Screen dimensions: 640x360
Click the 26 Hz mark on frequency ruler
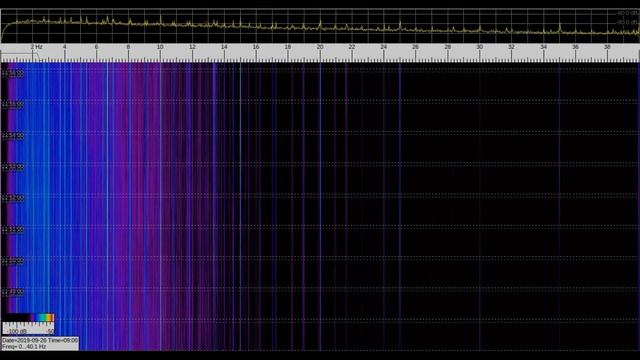[416, 47]
